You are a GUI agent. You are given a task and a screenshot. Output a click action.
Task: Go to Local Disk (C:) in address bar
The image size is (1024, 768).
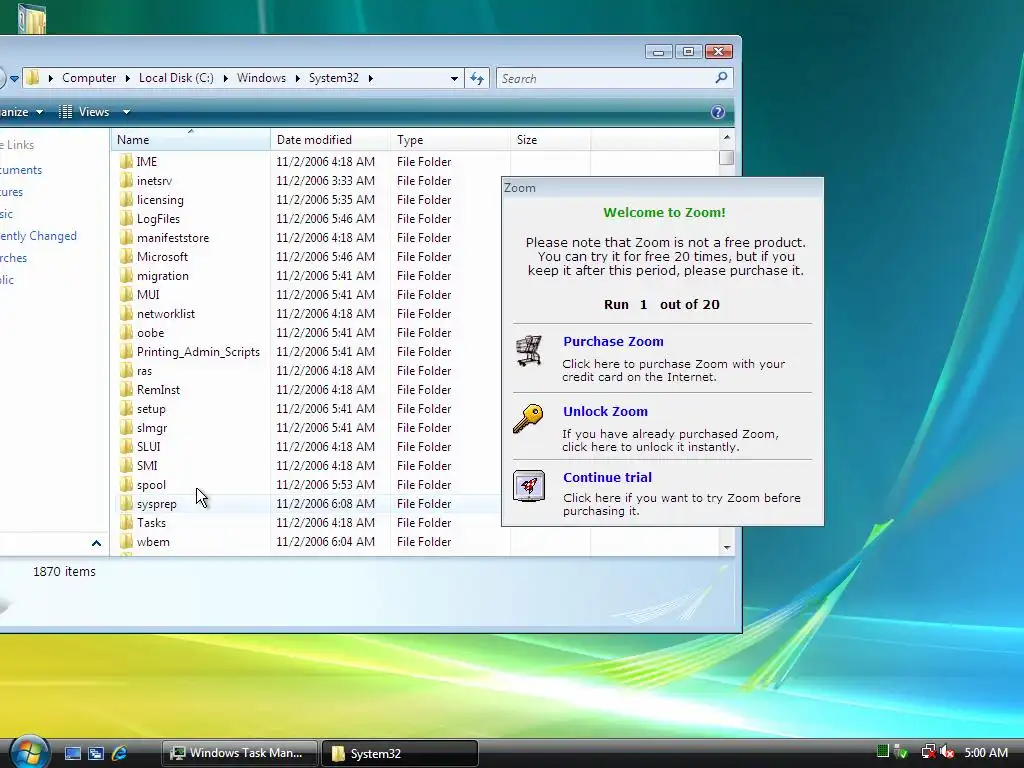pyautogui.click(x=176, y=78)
